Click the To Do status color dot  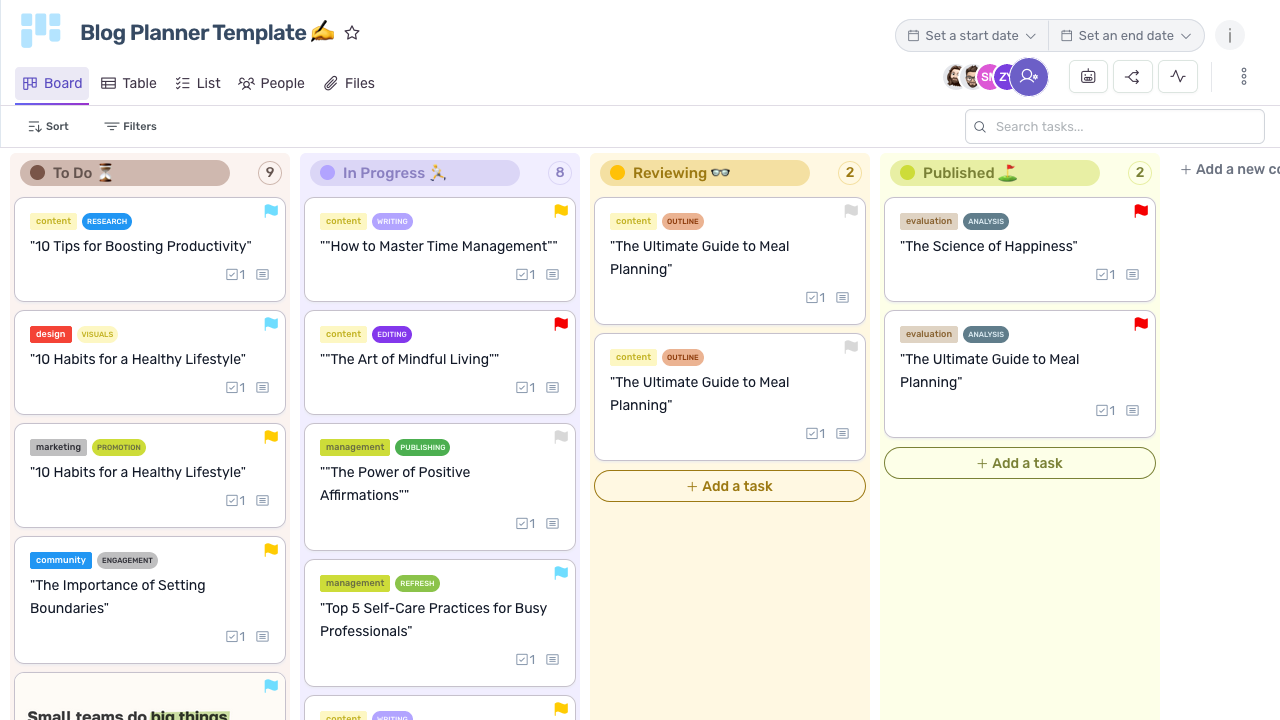click(x=38, y=173)
